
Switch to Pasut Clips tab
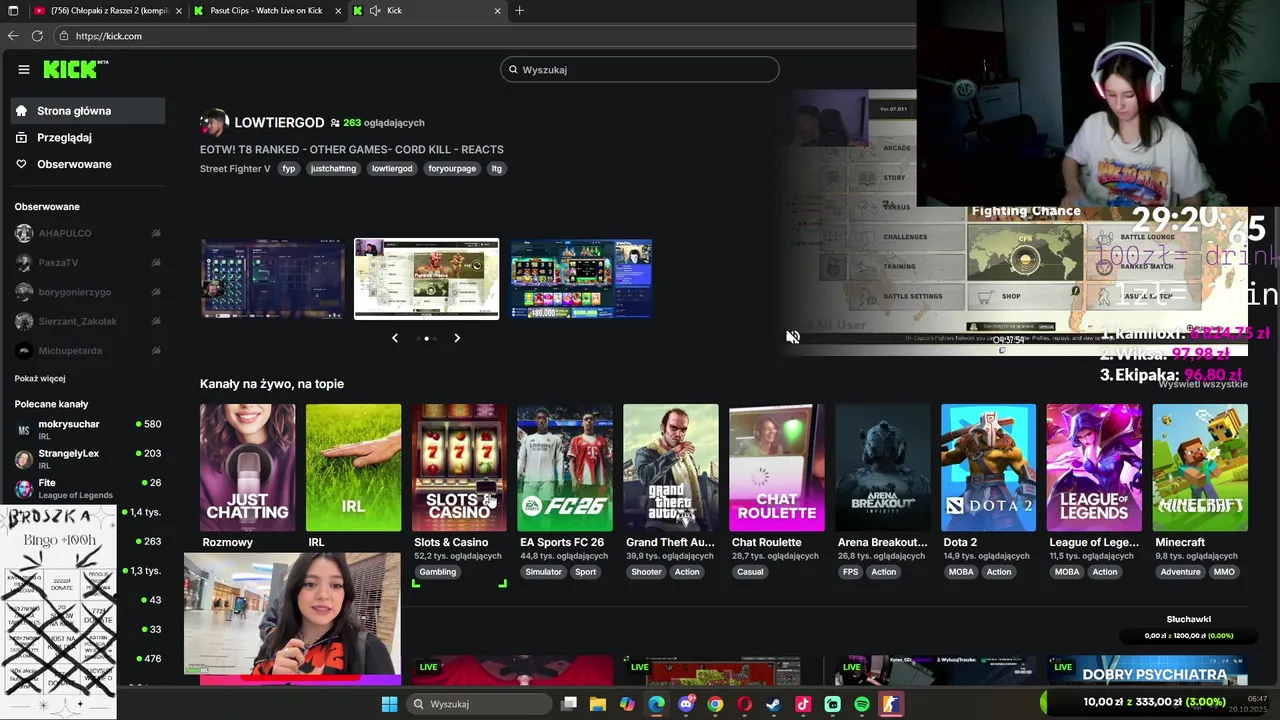[267, 11]
